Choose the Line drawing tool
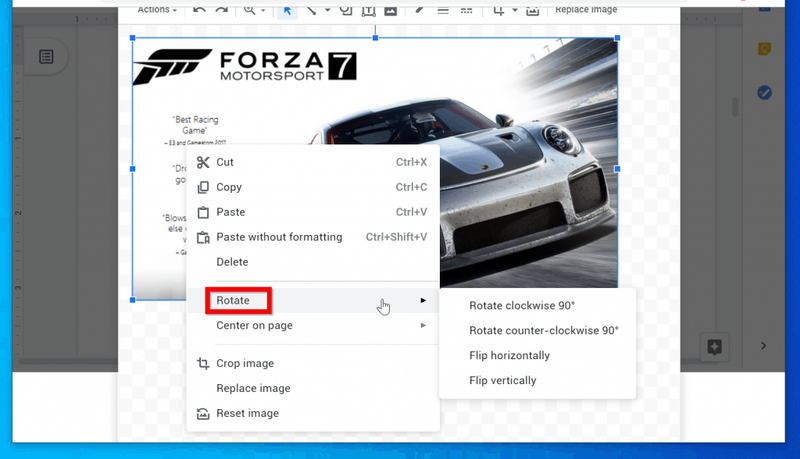This screenshot has height=459, width=800. pos(311,10)
